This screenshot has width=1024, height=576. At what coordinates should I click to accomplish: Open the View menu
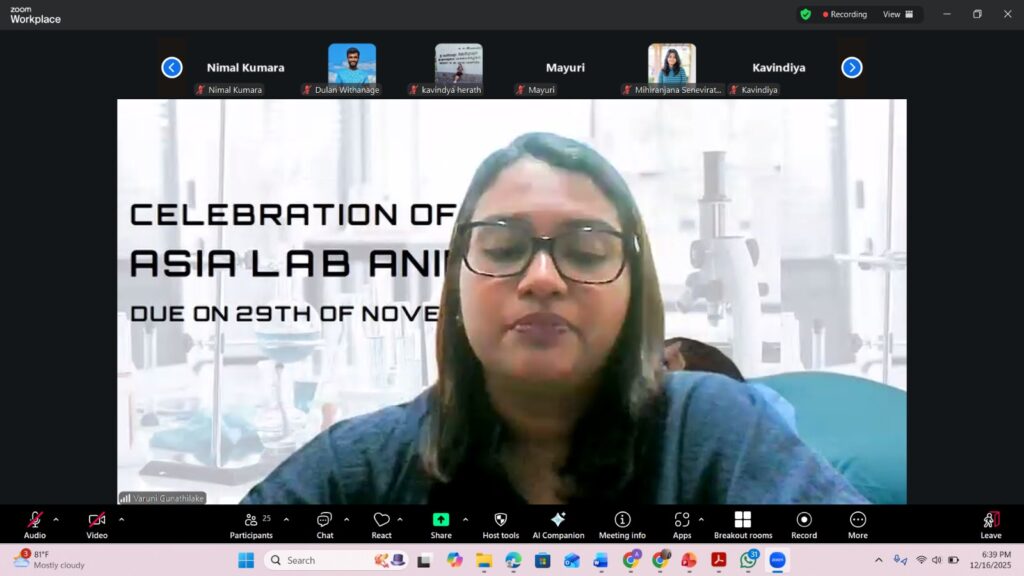897,14
